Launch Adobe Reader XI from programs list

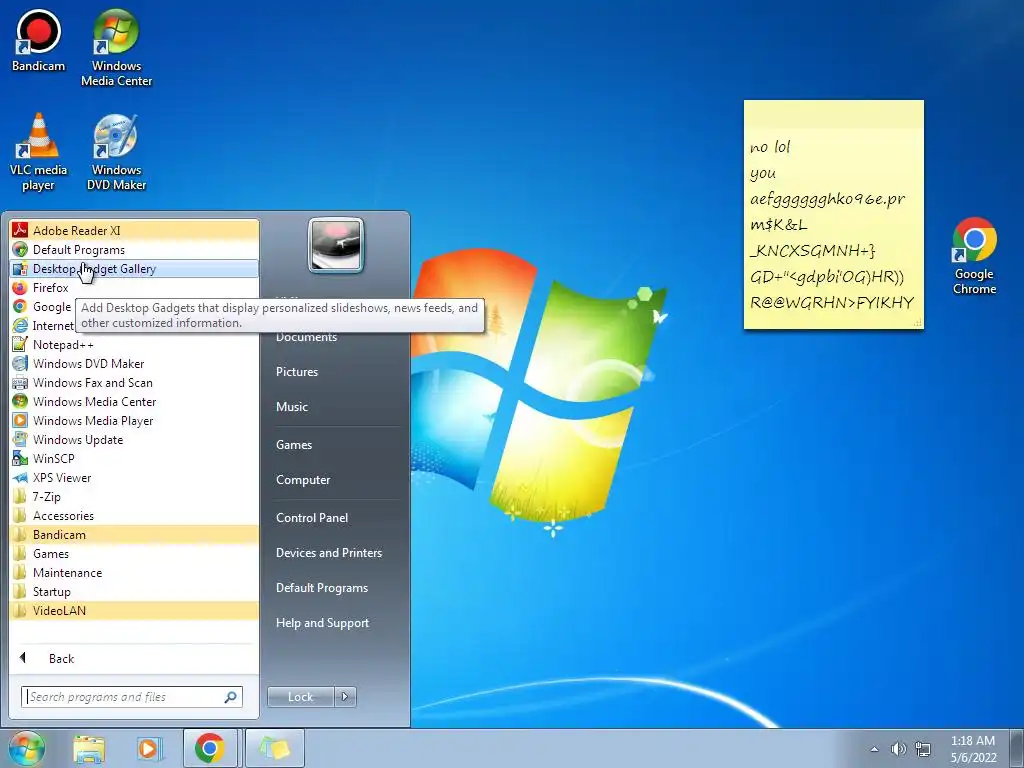134,231
